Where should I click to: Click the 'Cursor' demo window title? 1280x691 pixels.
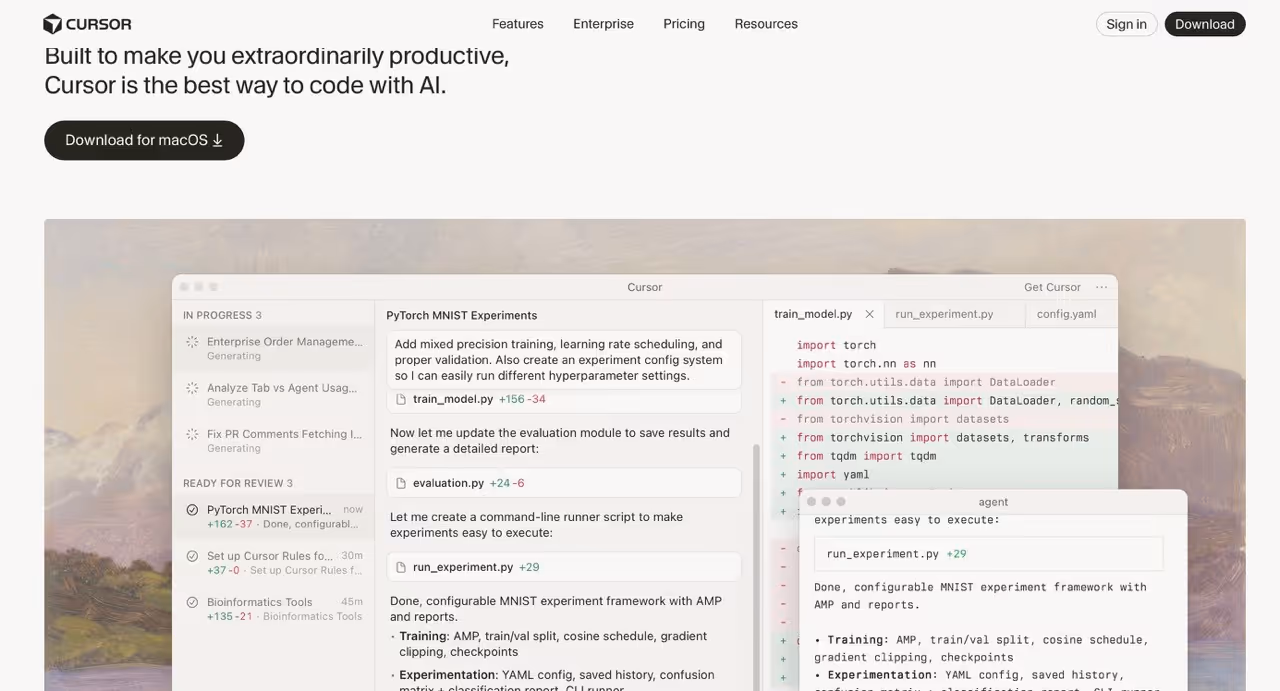645,287
